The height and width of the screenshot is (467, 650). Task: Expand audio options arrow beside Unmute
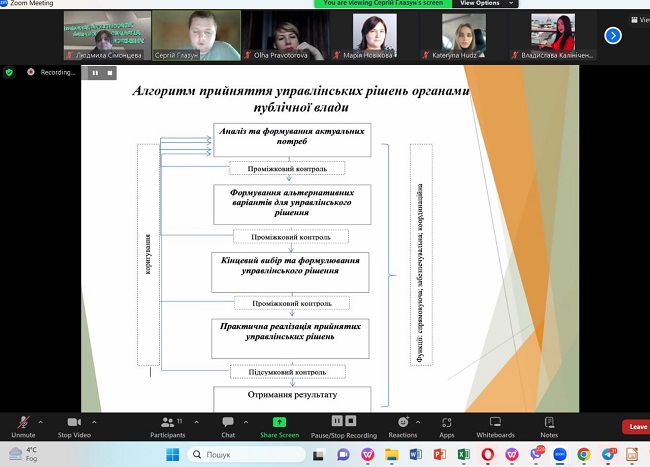[x=41, y=422]
